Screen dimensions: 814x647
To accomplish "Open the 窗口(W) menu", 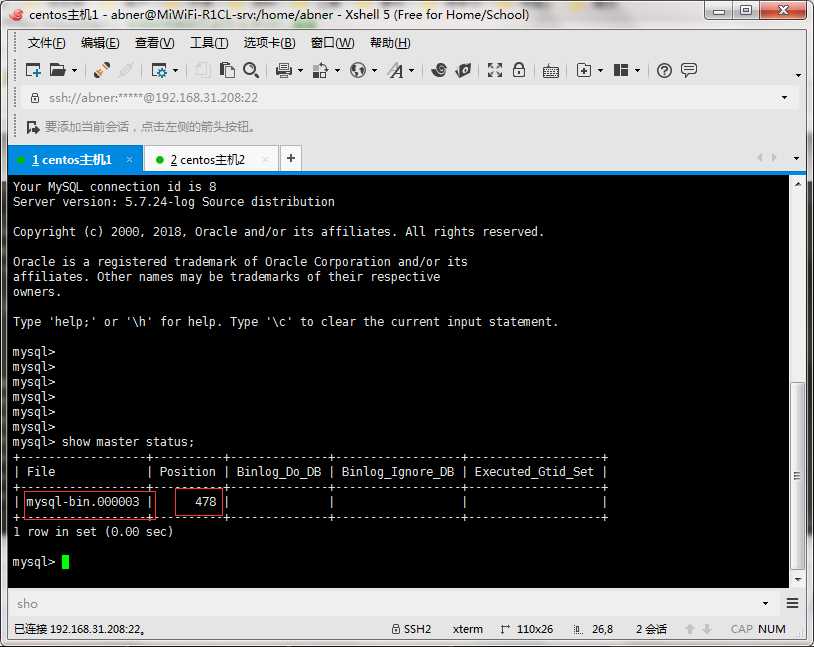I will pos(332,43).
